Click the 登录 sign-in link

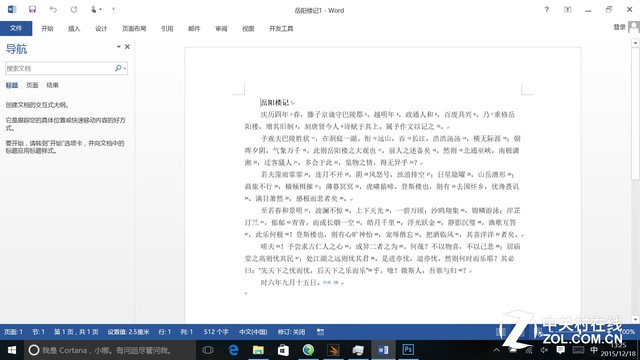[x=619, y=27]
